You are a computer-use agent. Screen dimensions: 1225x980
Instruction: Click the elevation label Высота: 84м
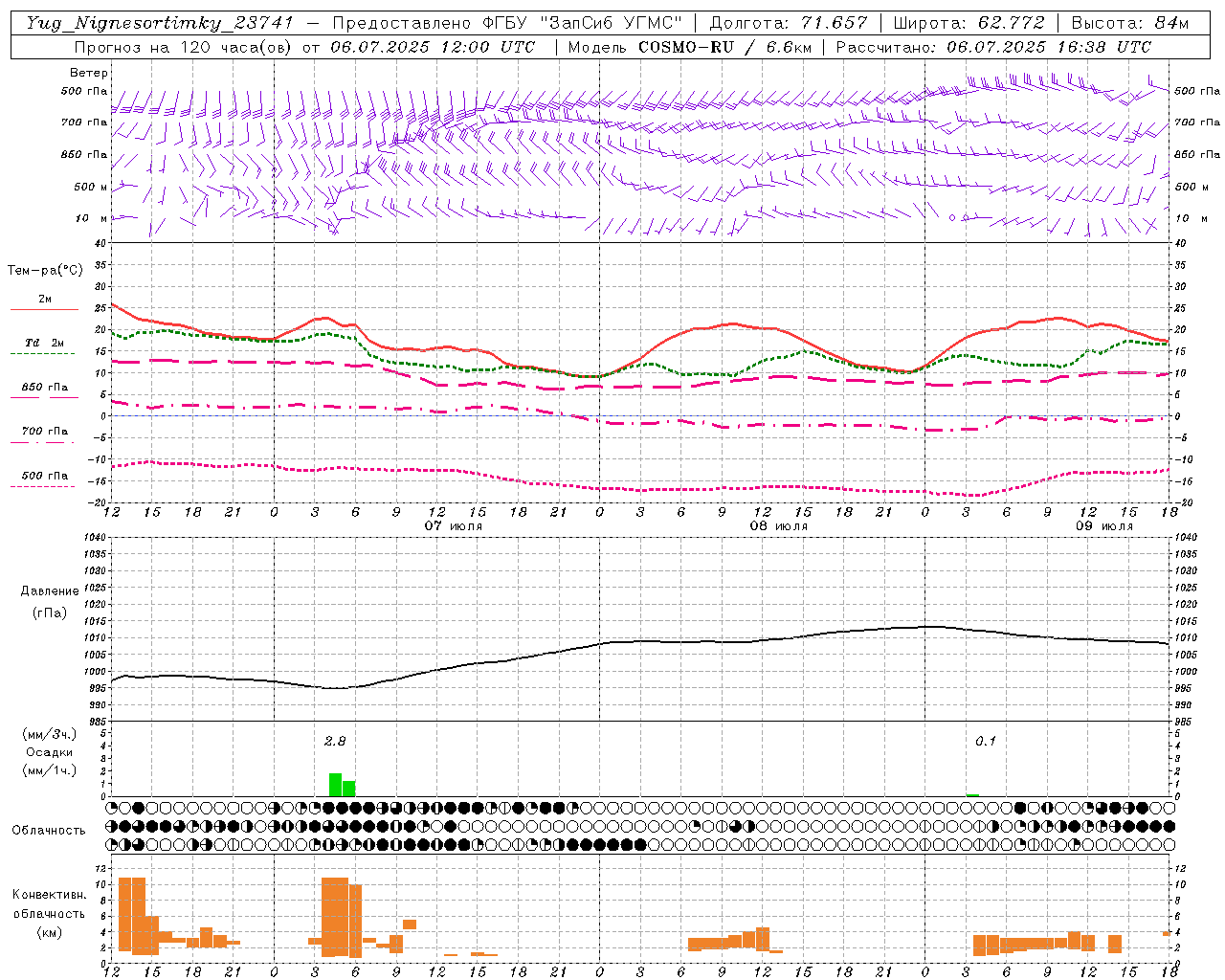(1130, 23)
